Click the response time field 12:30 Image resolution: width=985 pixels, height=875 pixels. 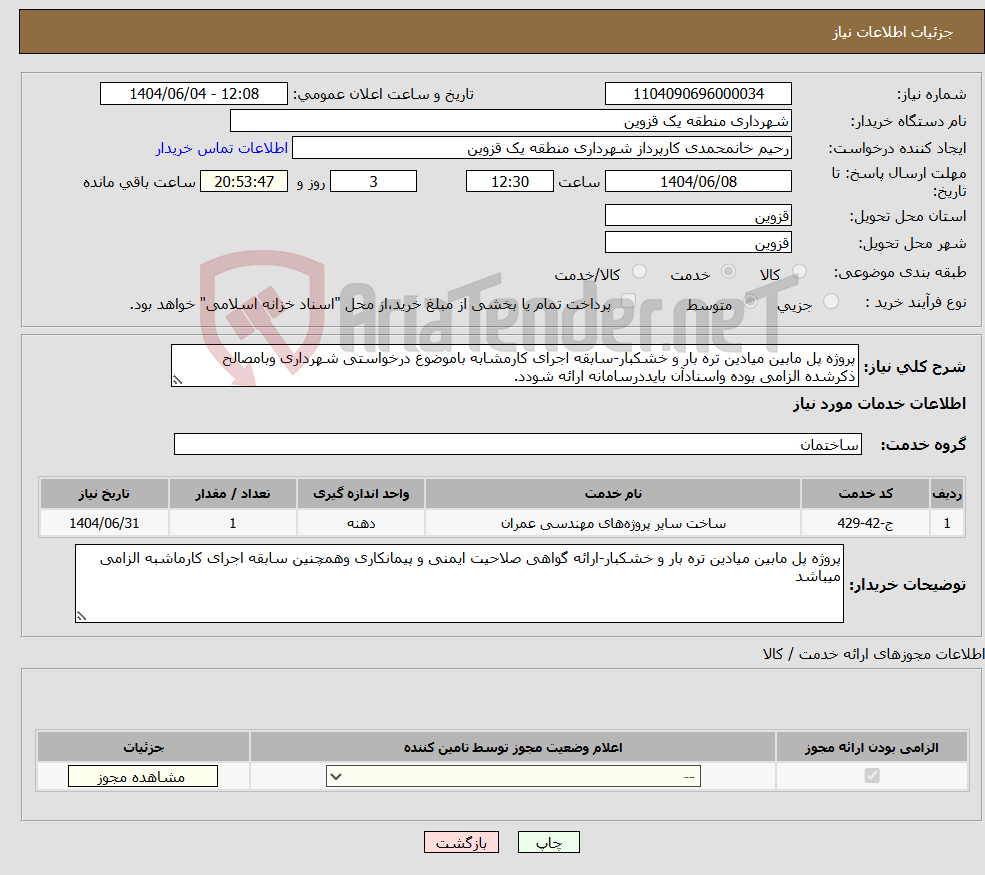pyautogui.click(x=510, y=181)
